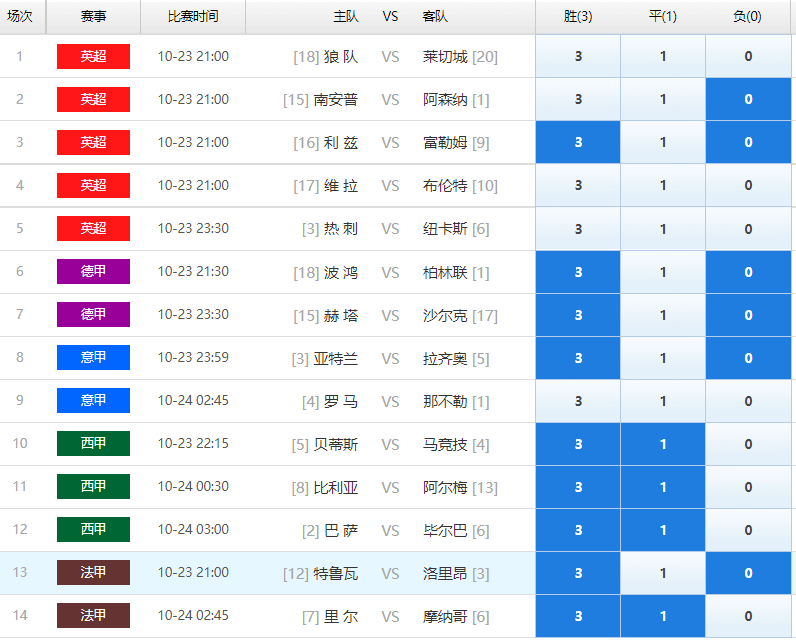The image size is (796, 641).
Task: Select loss (0) for 罗马 vs 那不勒
Action: pos(748,401)
